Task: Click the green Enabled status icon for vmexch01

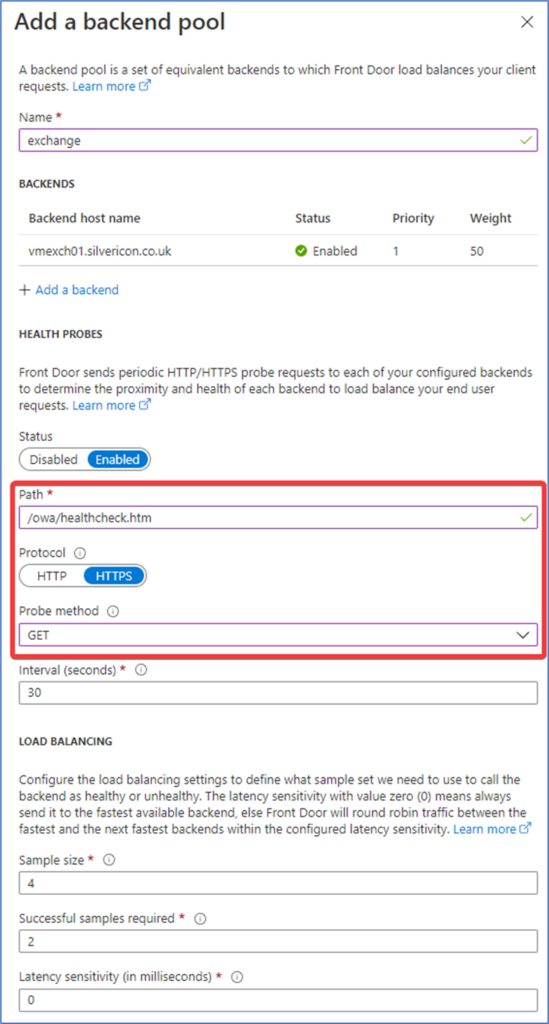Action: point(301,251)
